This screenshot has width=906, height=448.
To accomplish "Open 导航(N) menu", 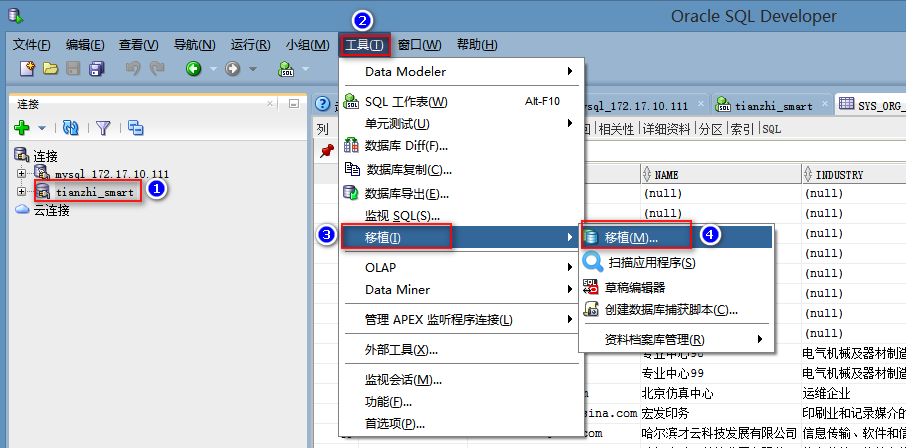I will (195, 45).
